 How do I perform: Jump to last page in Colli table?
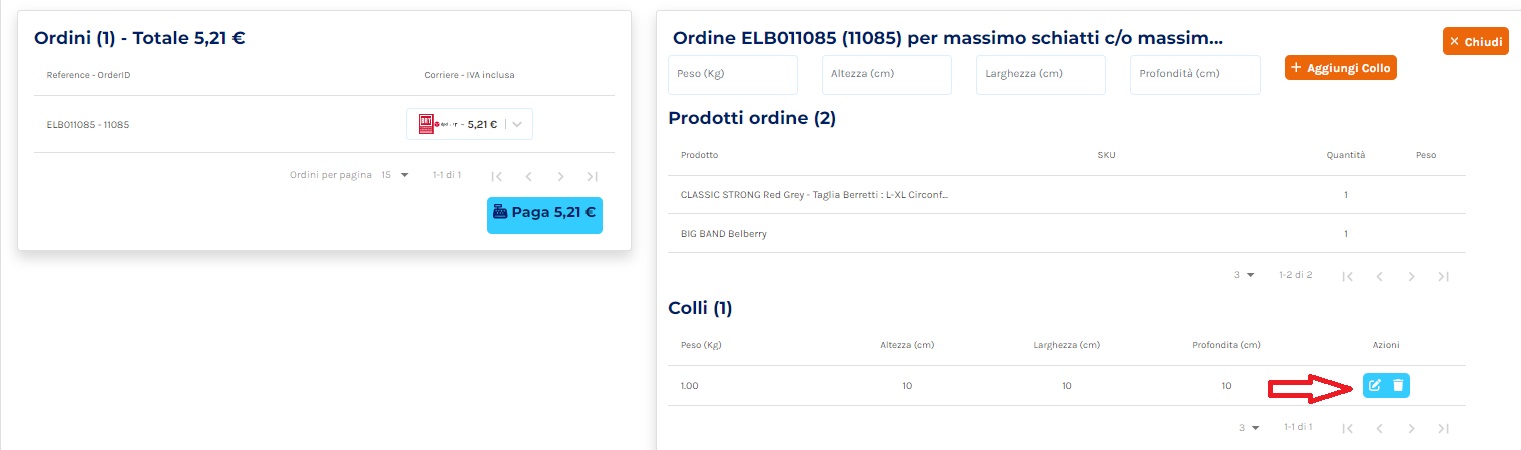(1443, 428)
